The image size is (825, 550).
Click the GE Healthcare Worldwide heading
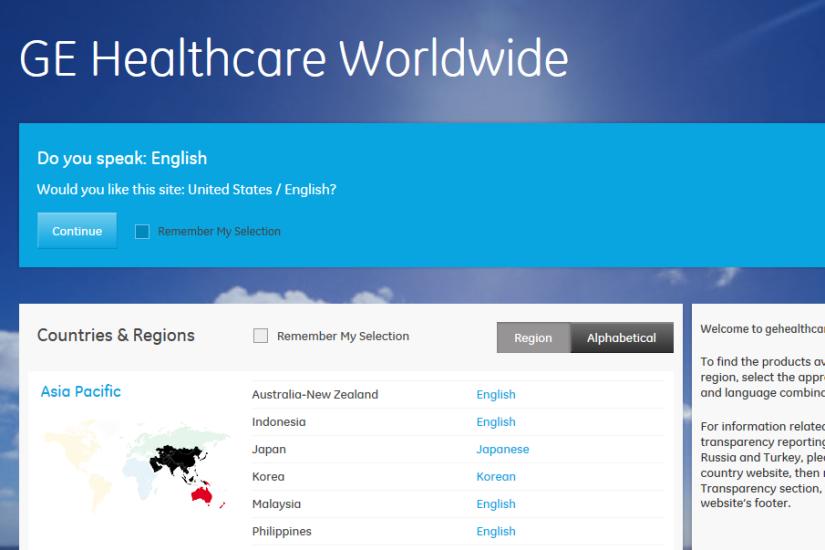(294, 58)
